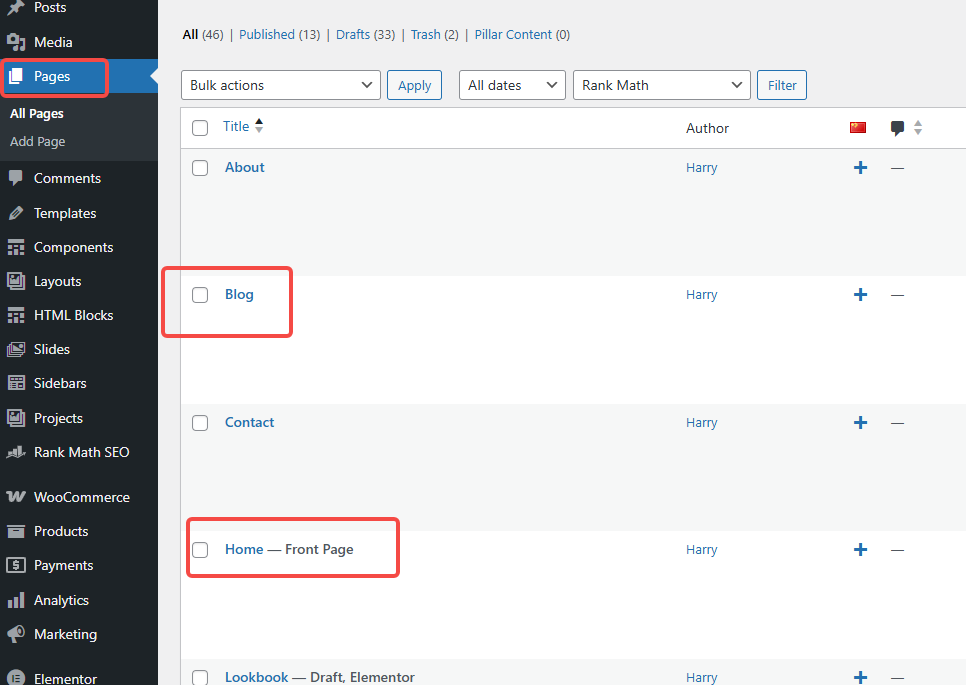The width and height of the screenshot is (966, 685).
Task: Click author Harry in Home row
Action: pyautogui.click(x=702, y=549)
